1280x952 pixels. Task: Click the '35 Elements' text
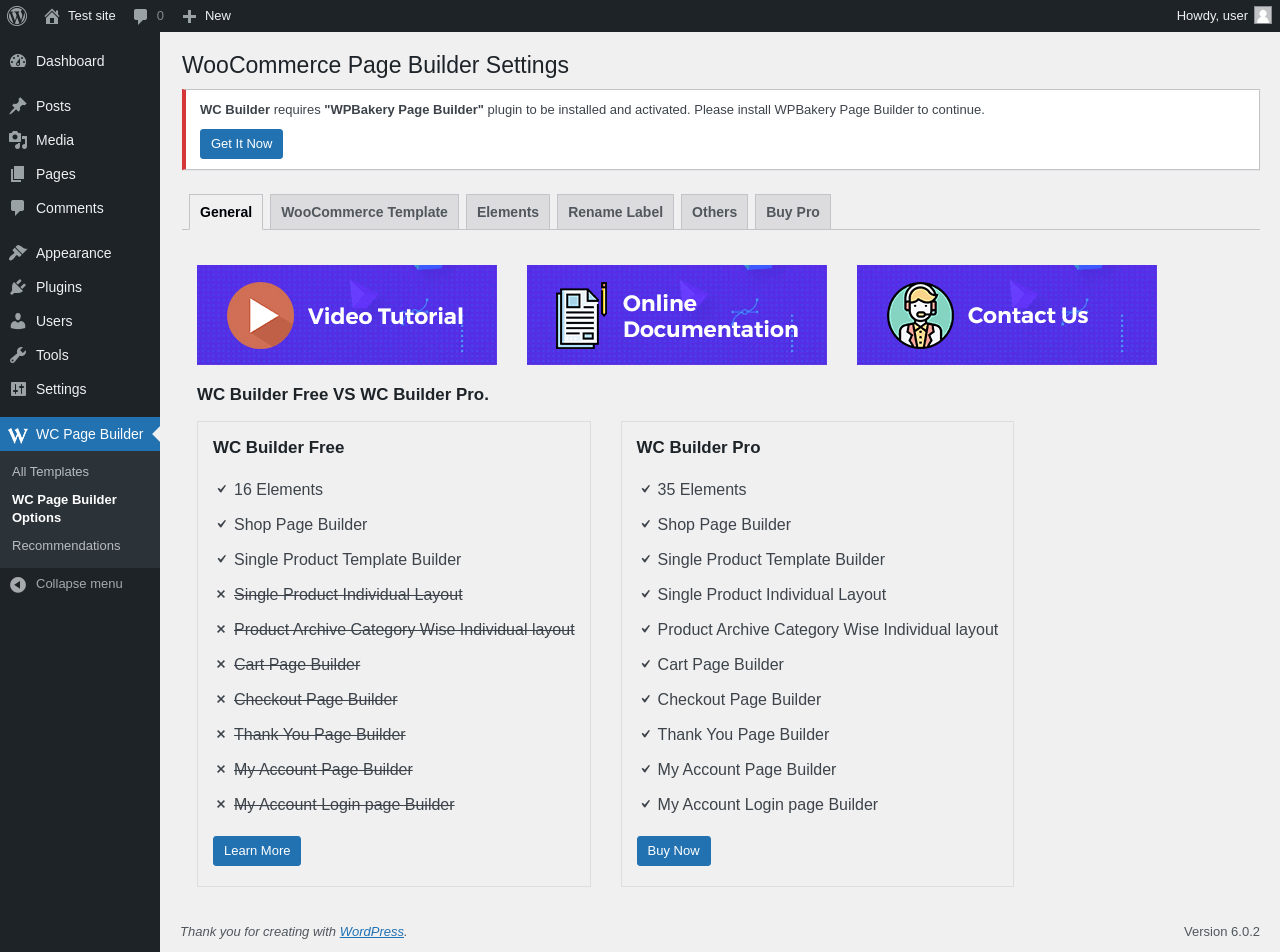point(702,490)
